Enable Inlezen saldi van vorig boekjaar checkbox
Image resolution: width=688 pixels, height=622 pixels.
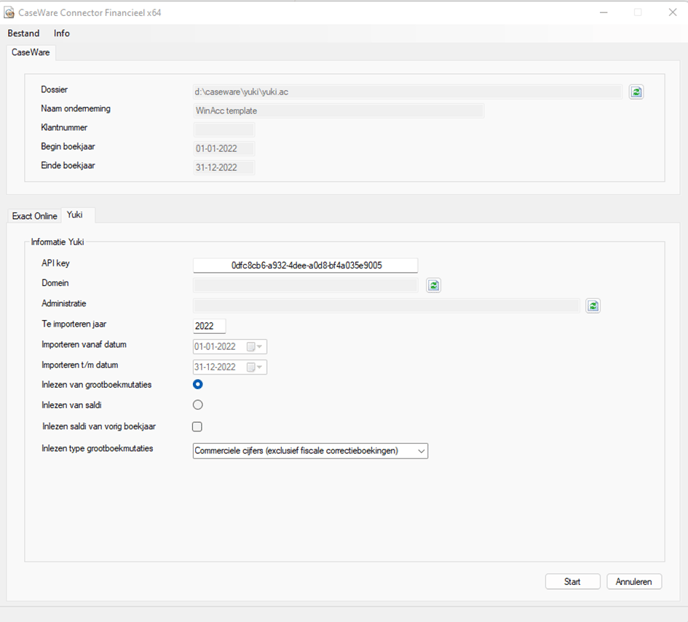pyautogui.click(x=197, y=426)
